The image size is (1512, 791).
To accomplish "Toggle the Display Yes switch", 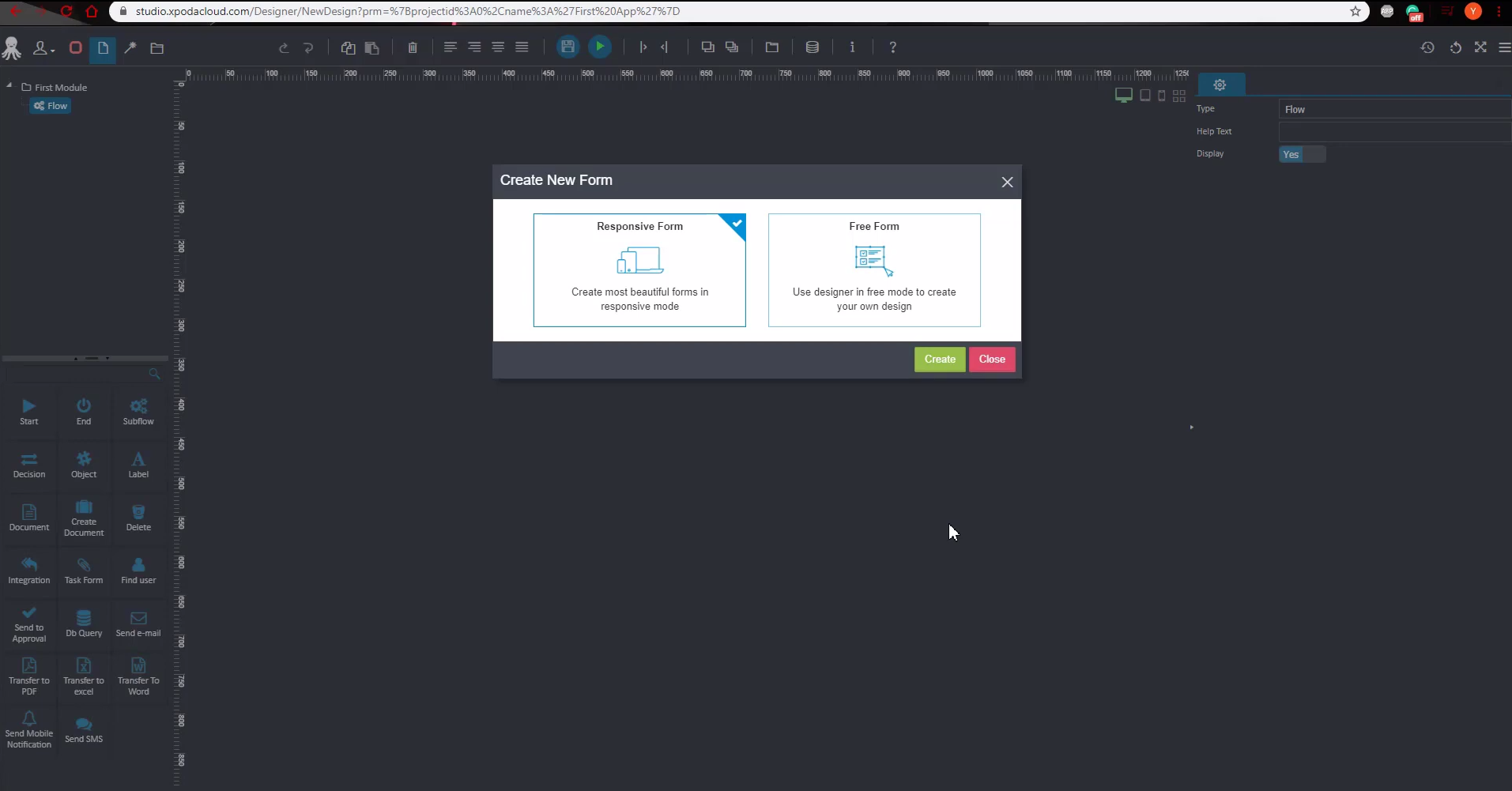I will click(x=1302, y=154).
